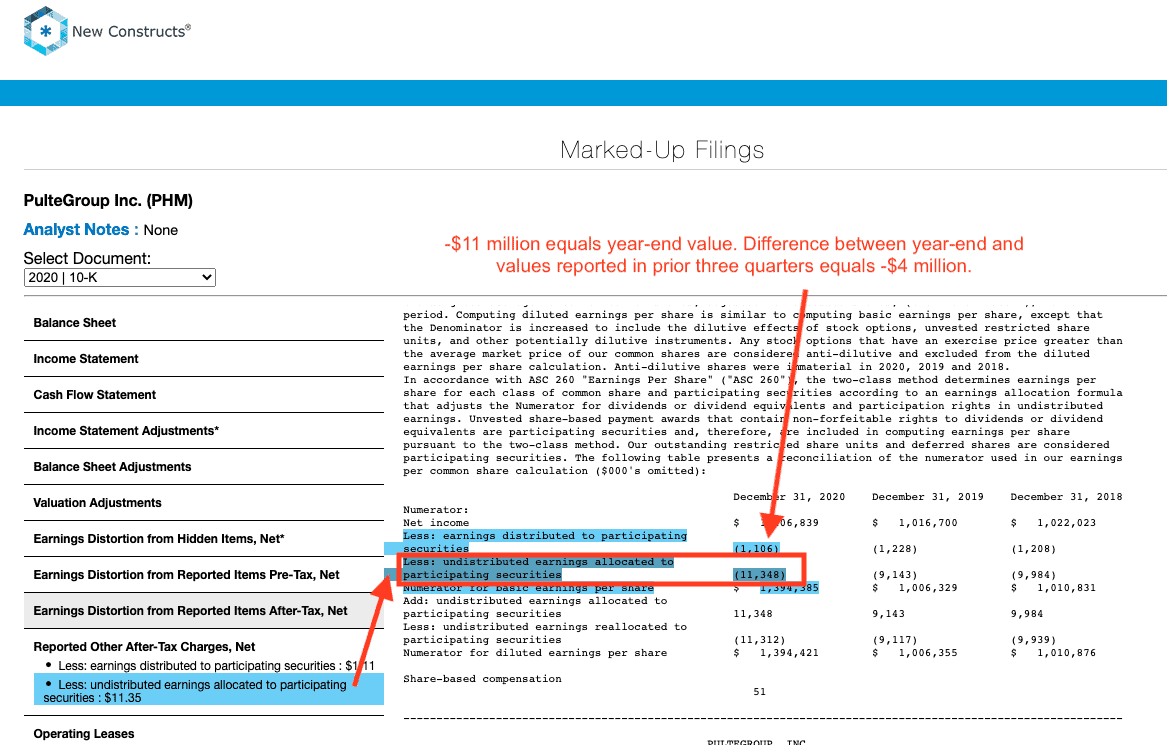Select the earnings distributed to participating securities bullet
Viewport: 1167px width, 745px height.
coord(210,666)
